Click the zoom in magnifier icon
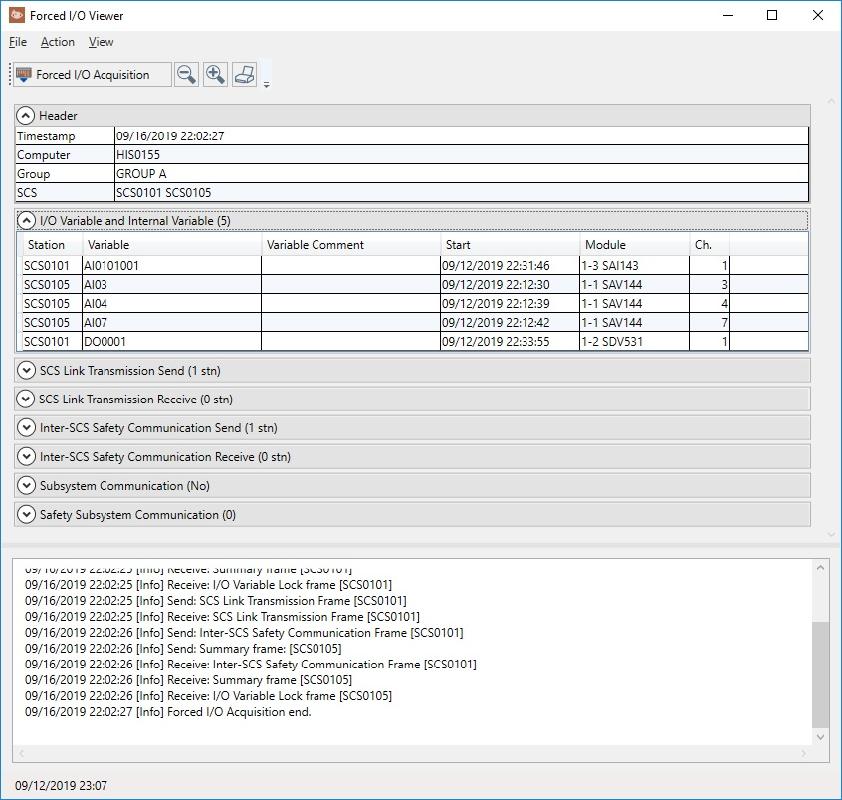Image resolution: width=842 pixels, height=800 pixels. (215, 74)
